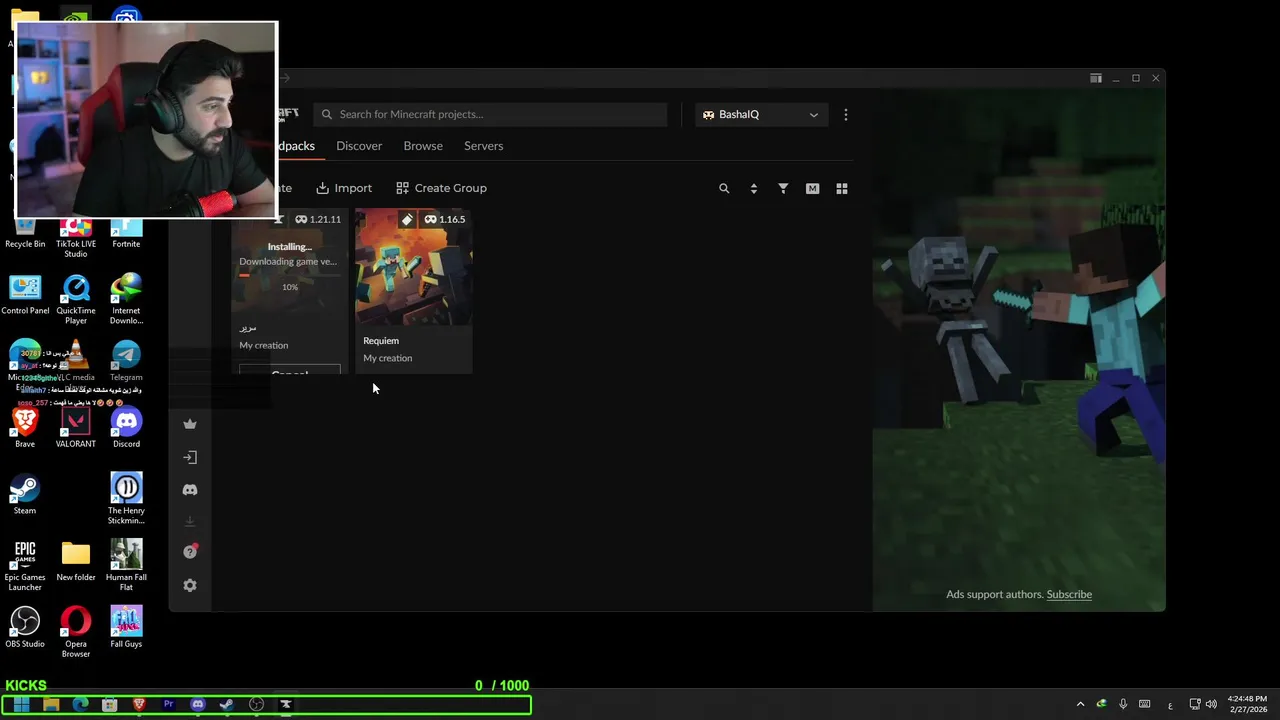
Task: Open Microsoft Store from taskbar
Action: (x=110, y=704)
